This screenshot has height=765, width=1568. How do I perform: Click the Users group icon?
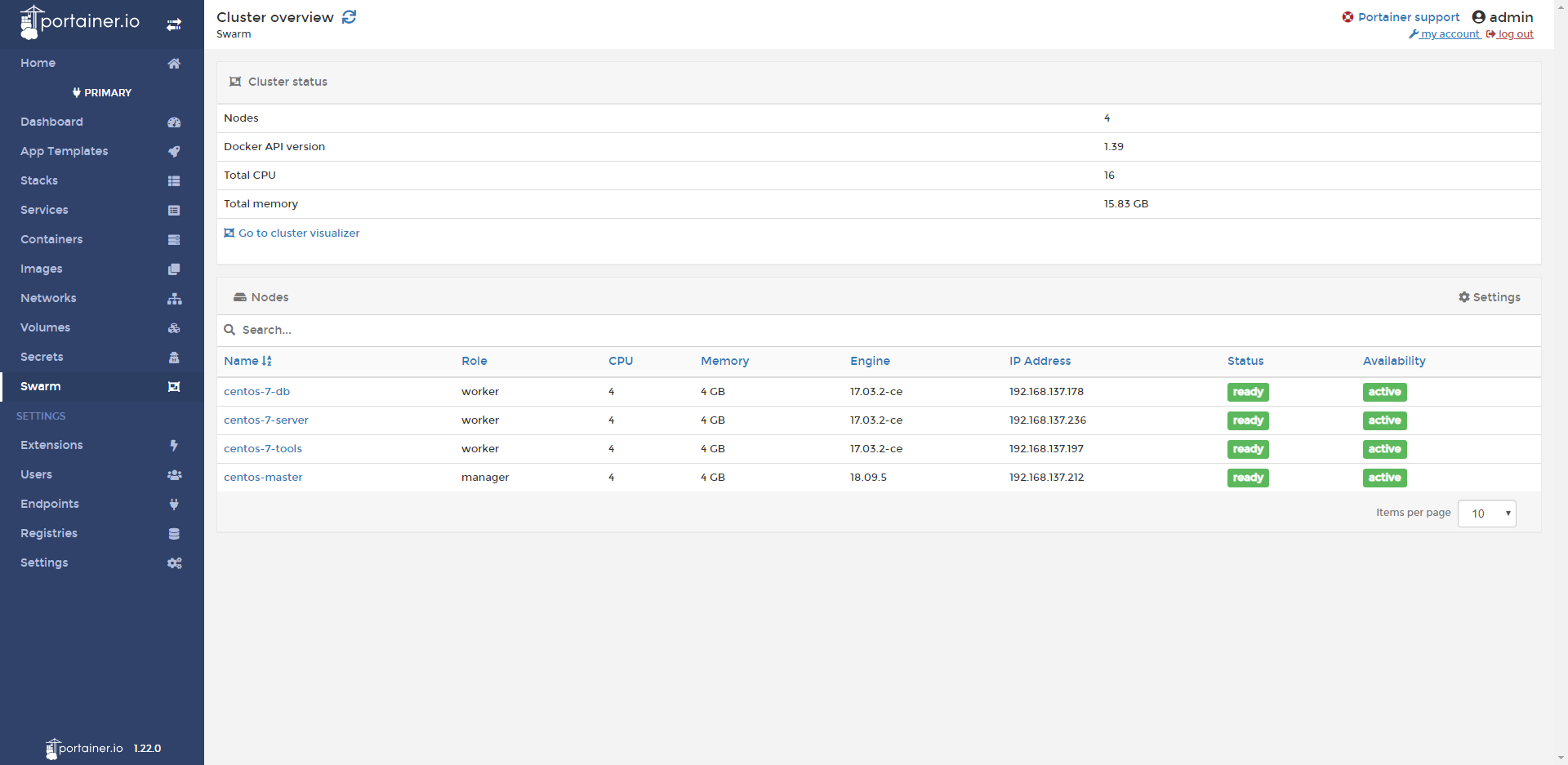174,475
